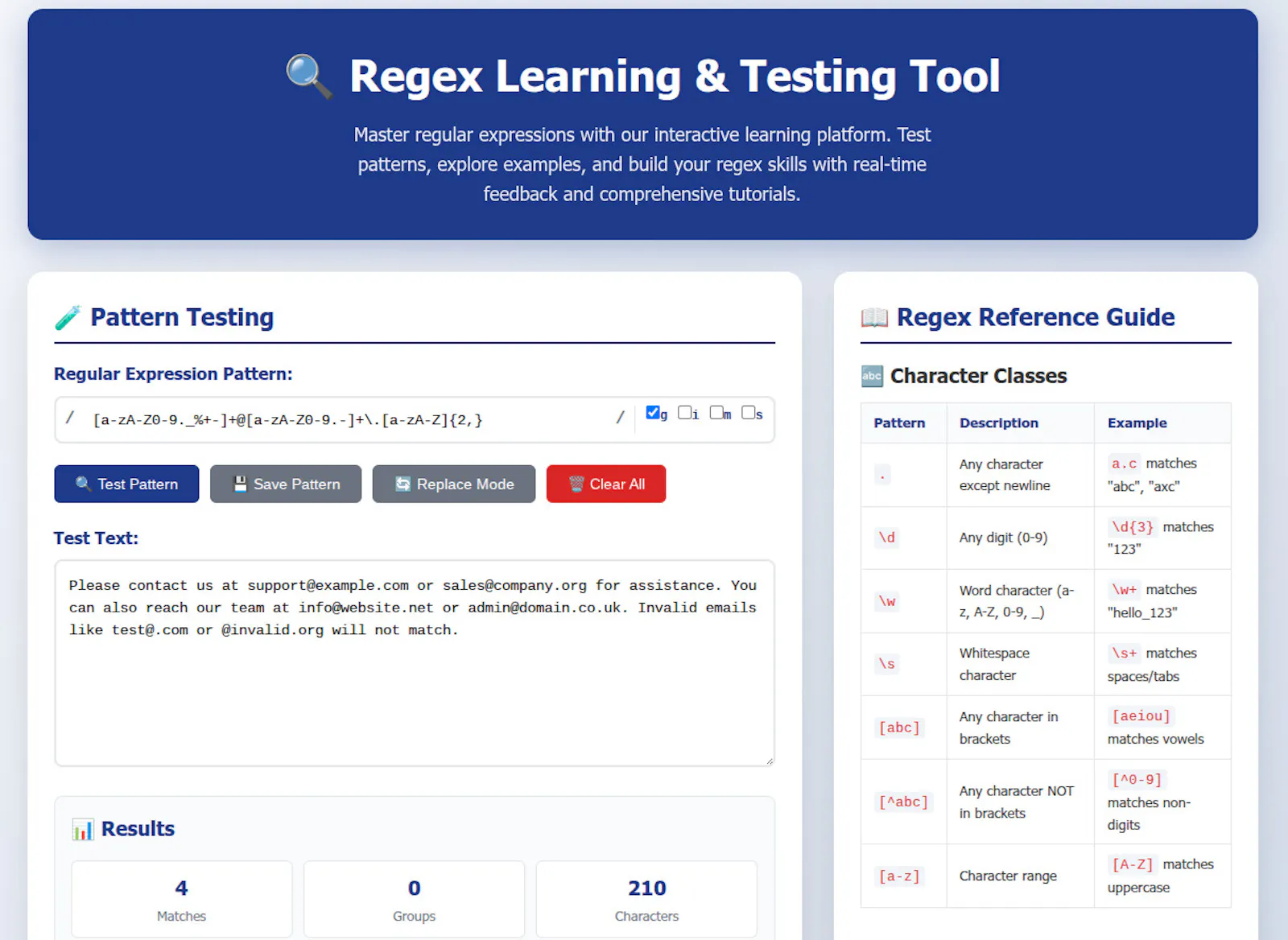1288x940 pixels.
Task: Click the Description column header
Action: (1020, 423)
